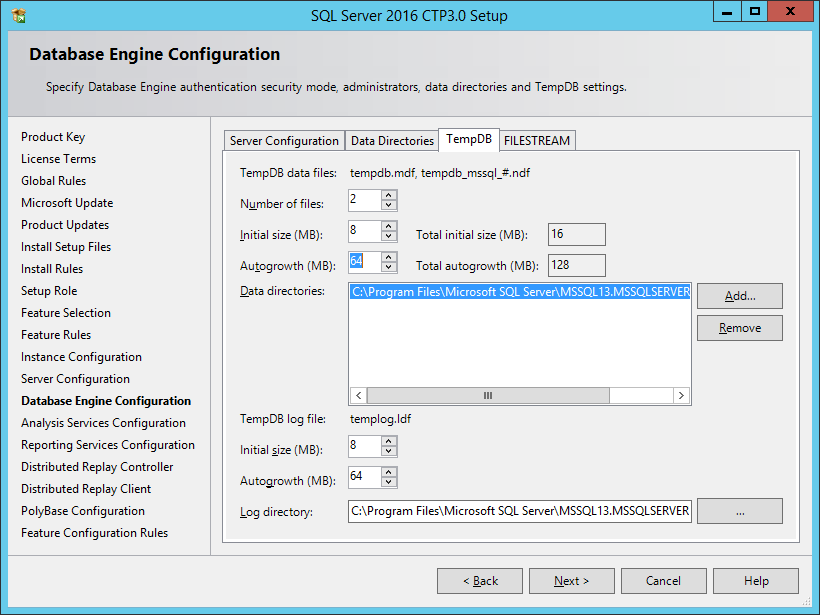
Task: Click the log file Initial size field
Action: [x=365, y=446]
